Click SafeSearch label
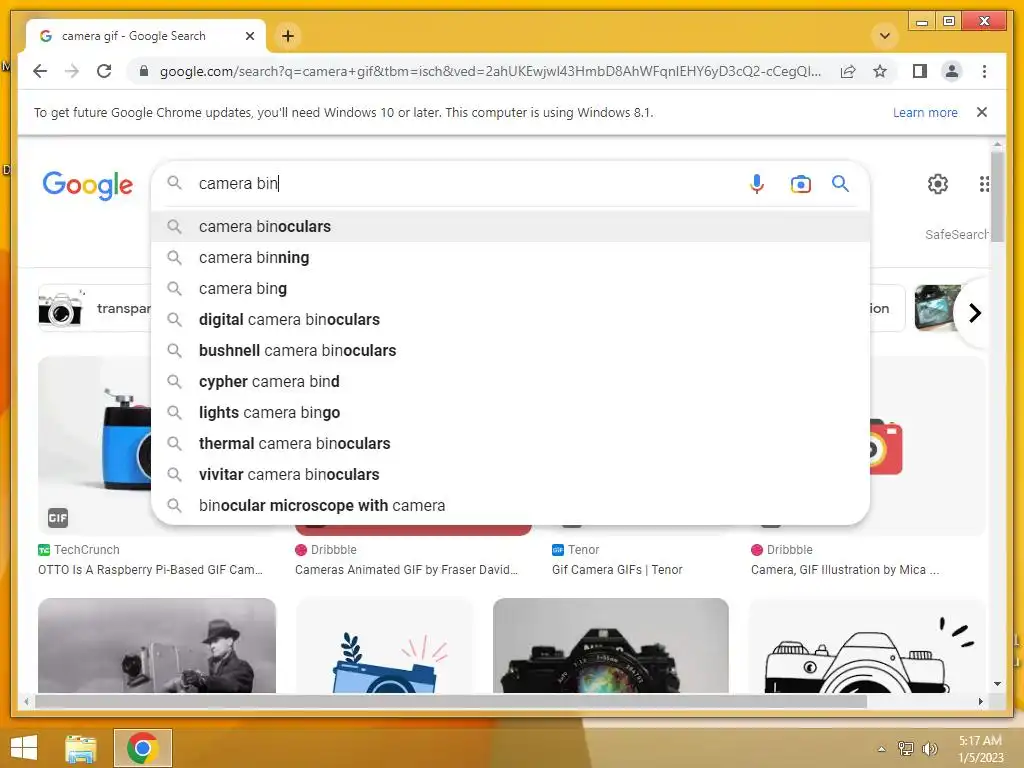 [x=956, y=234]
